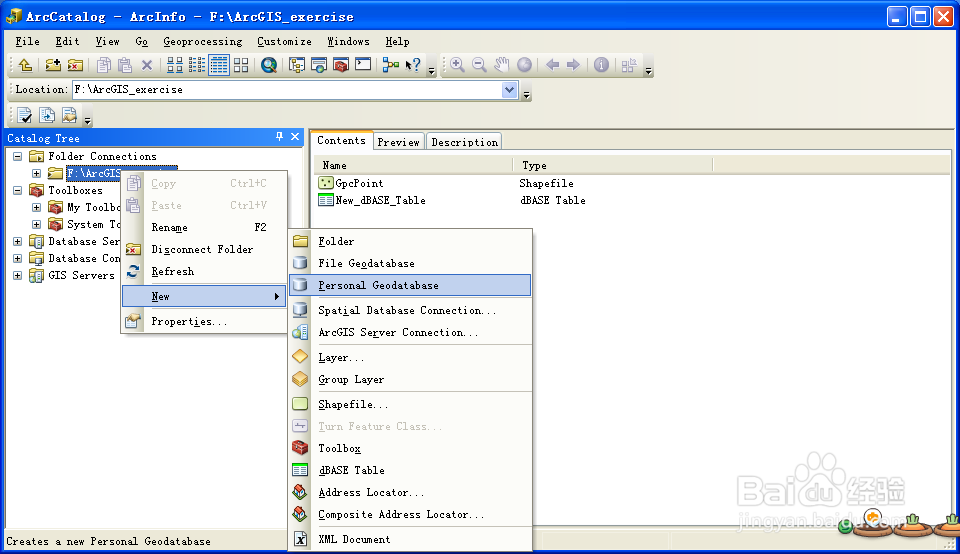Viewport: 960px width, 554px height.
Task: Choose Rename in the context menu
Action: (204, 228)
